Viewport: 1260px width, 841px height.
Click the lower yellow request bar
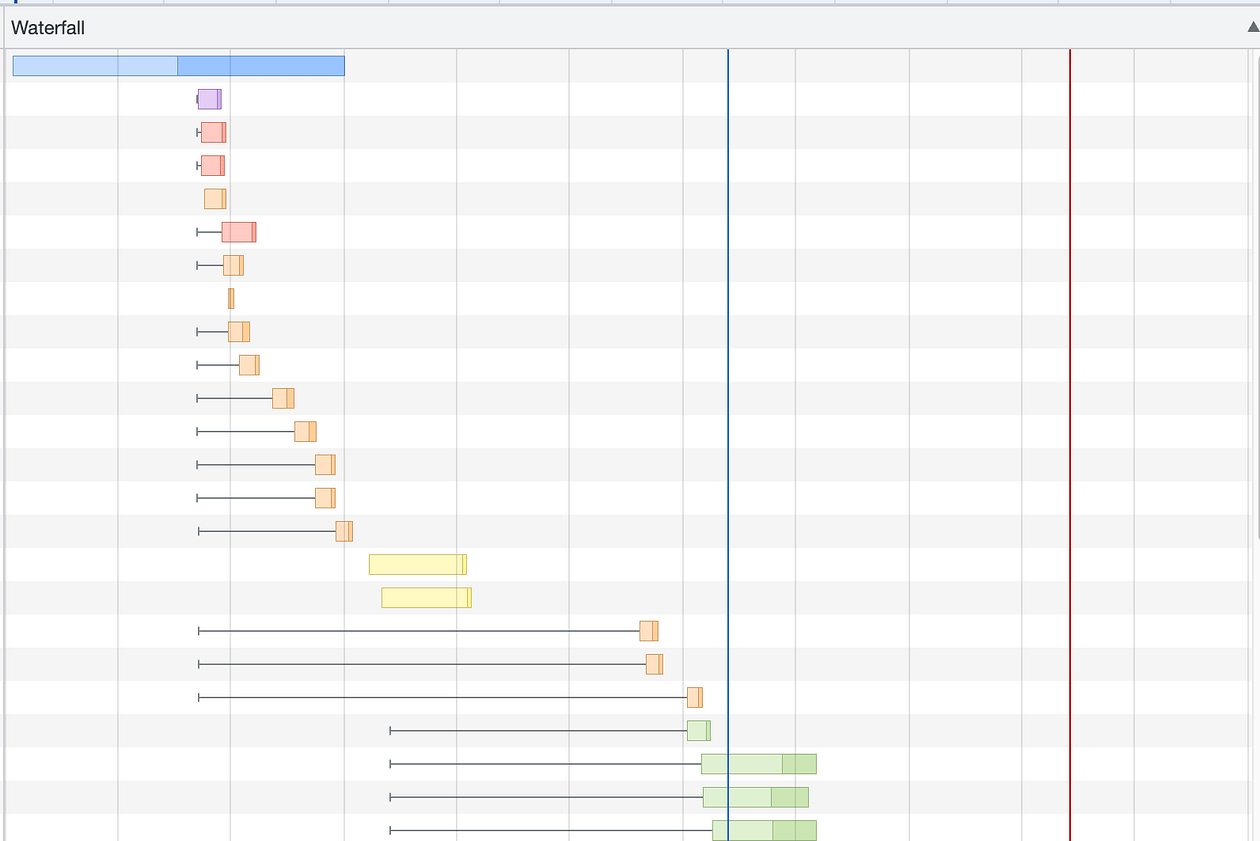[425, 598]
